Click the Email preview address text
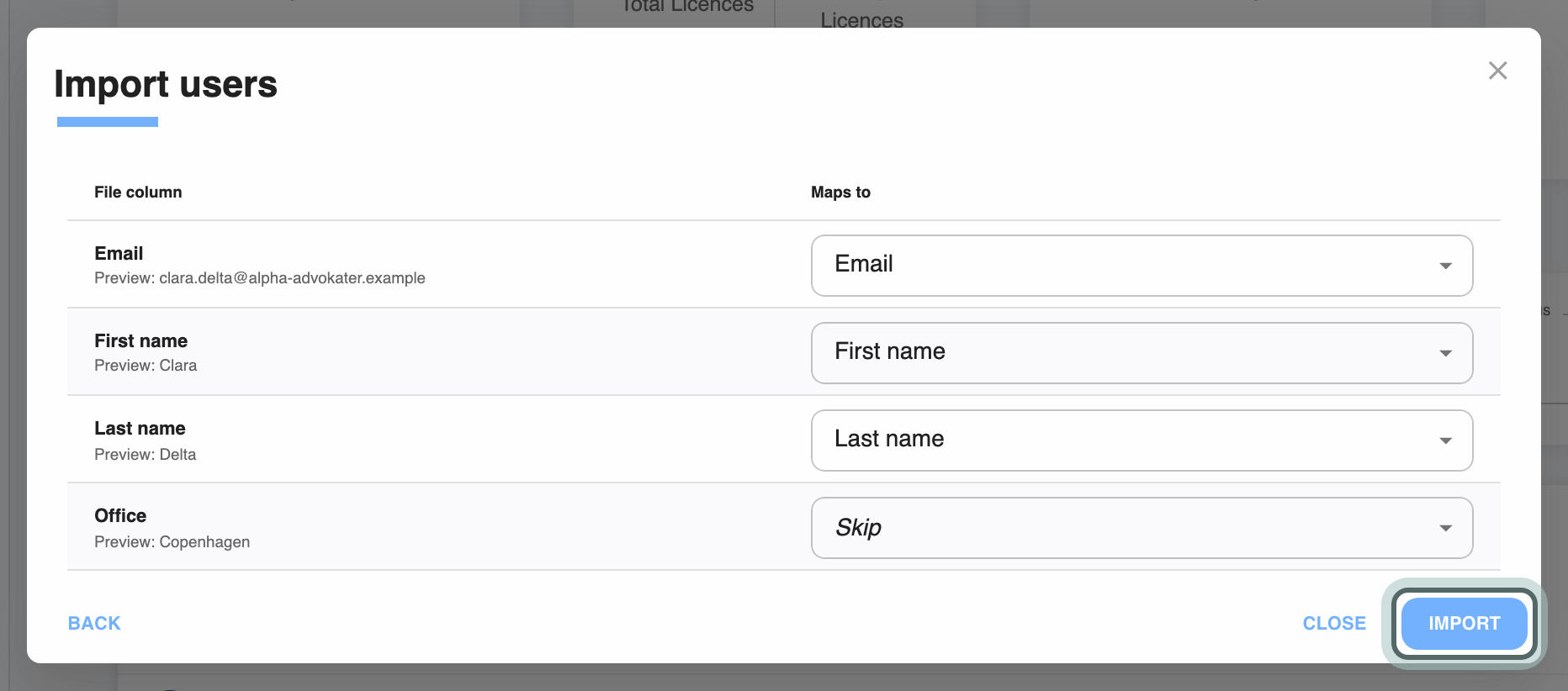This screenshot has width=1568, height=691. (x=292, y=278)
